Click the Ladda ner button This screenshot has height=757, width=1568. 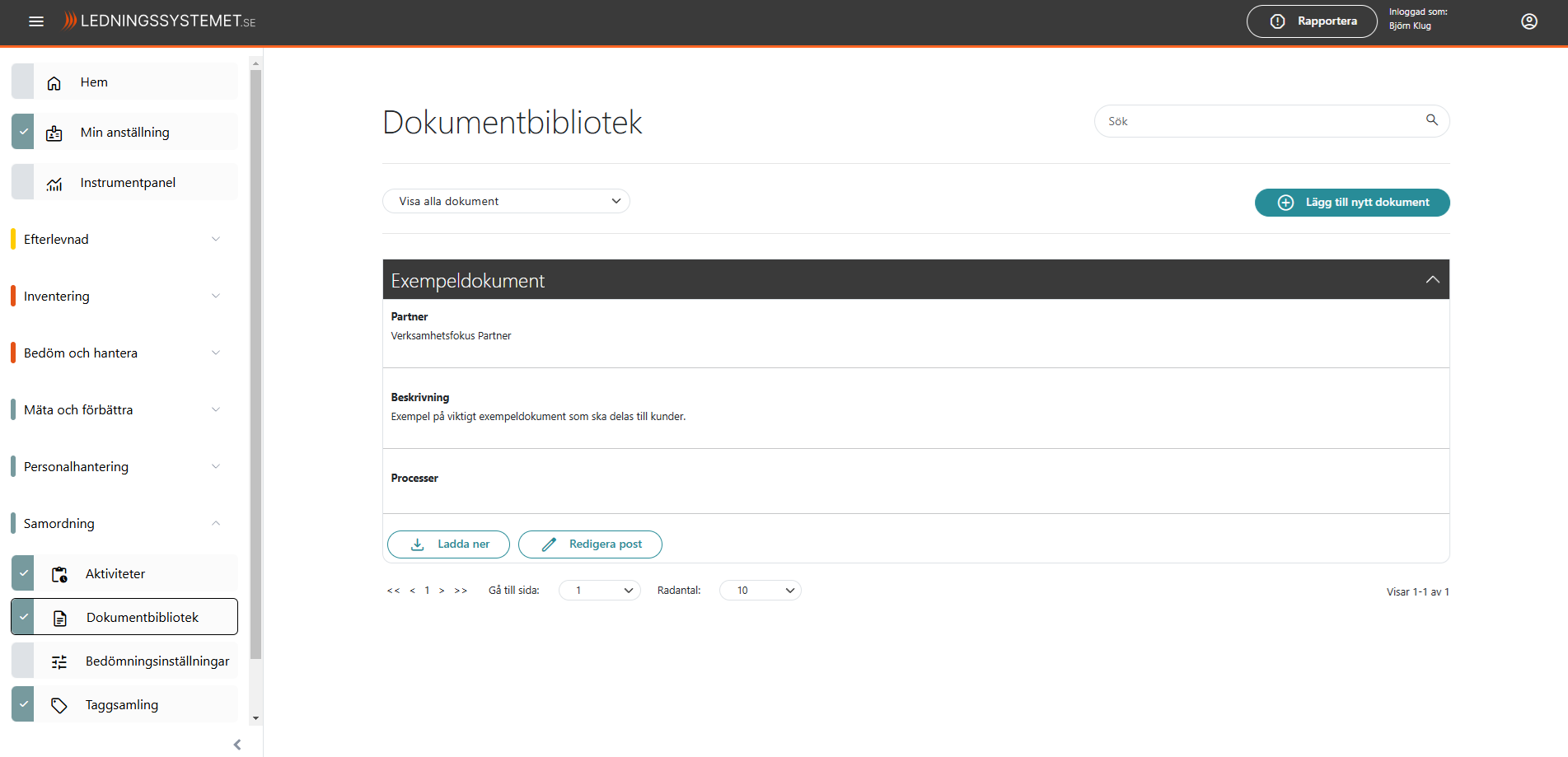(448, 544)
